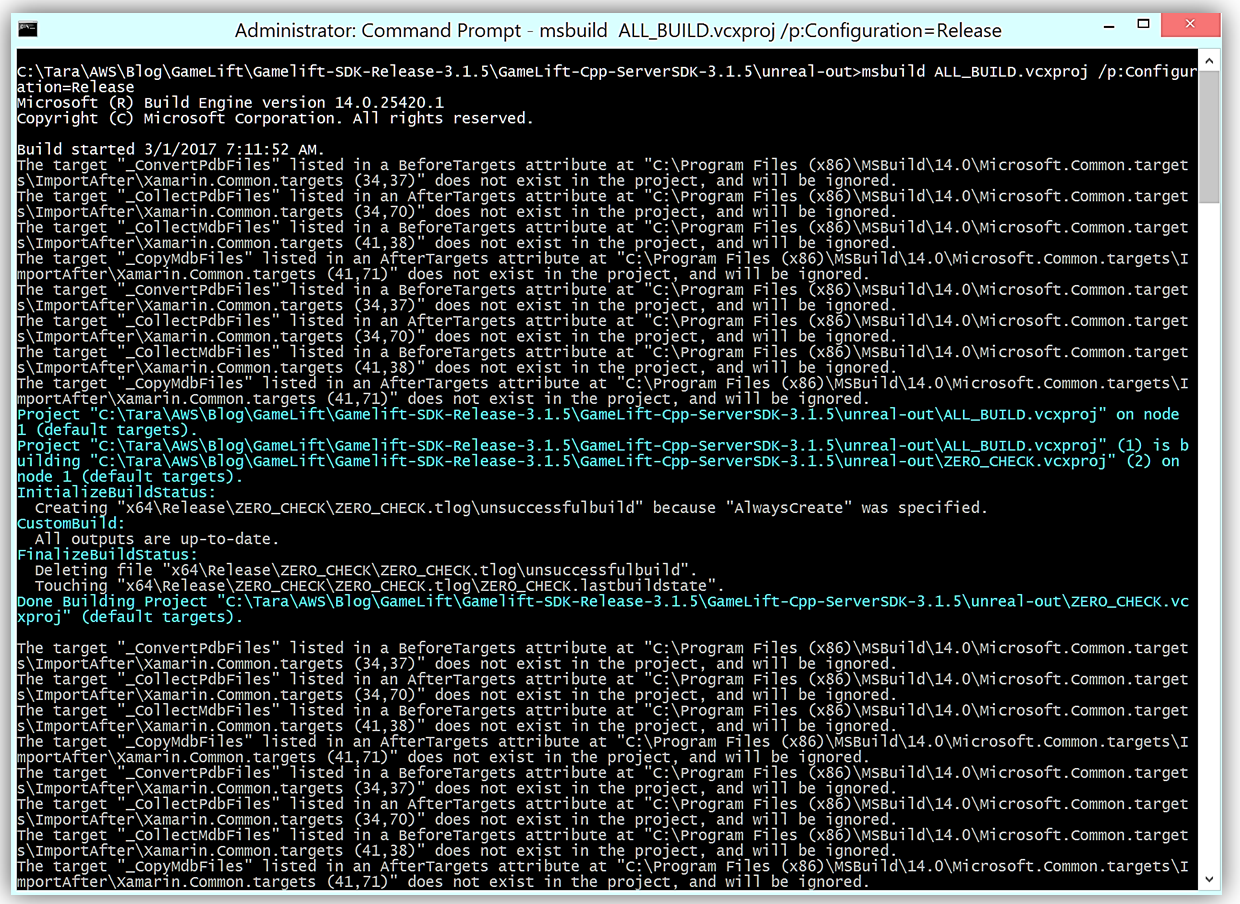Click the 'Done Building Project' line
Image resolution: width=1240 pixels, height=904 pixels.
[x=603, y=601]
